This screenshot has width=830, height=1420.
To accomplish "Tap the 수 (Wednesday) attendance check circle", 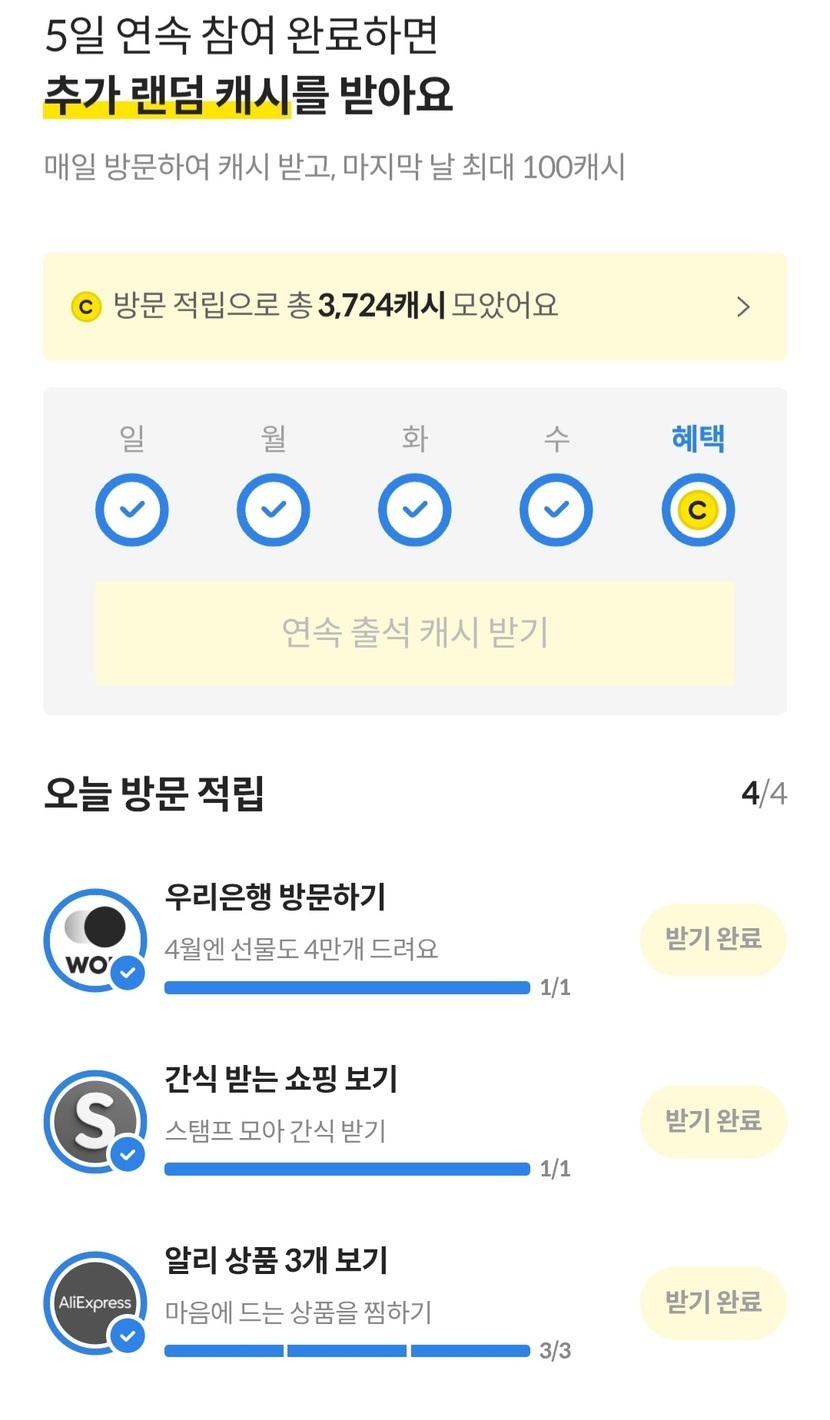I will [x=556, y=510].
